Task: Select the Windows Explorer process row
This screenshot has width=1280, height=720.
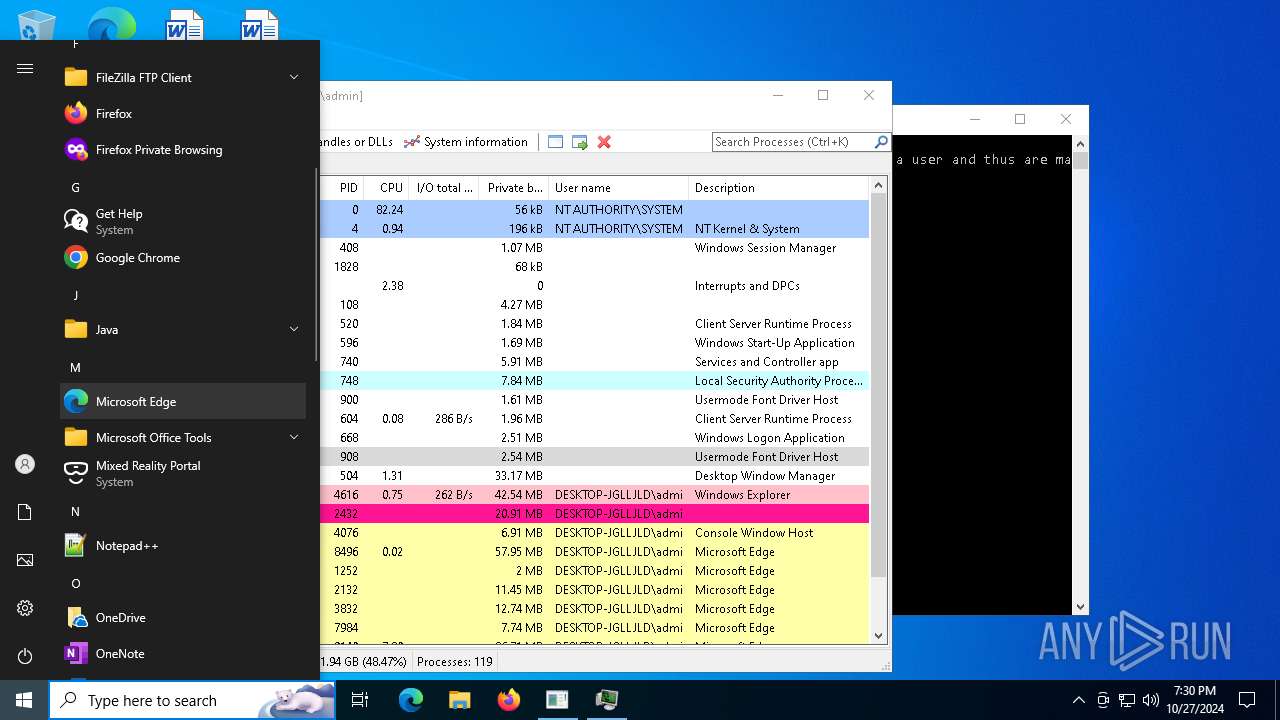Action: [x=595, y=495]
